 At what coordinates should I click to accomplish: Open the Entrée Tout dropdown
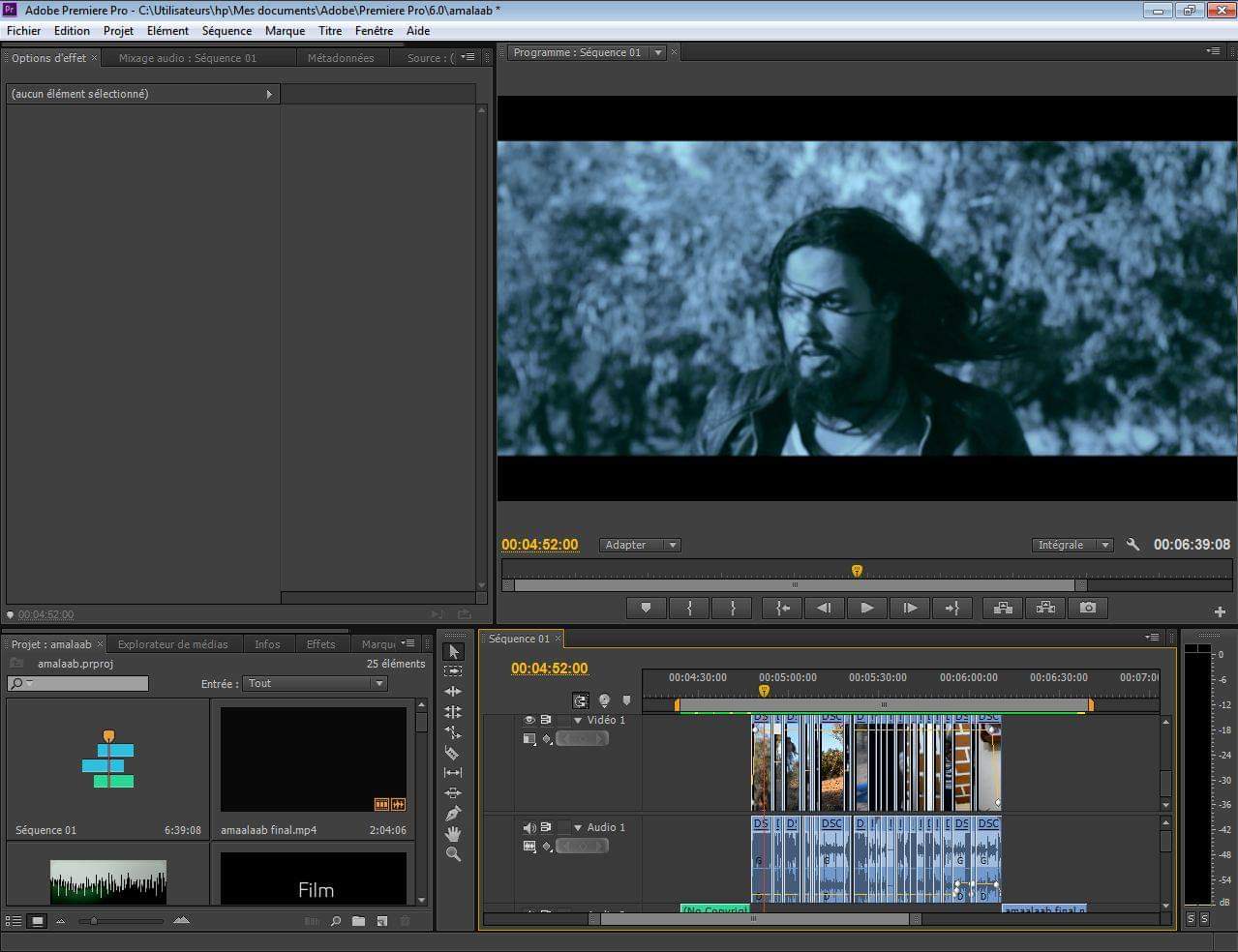[x=315, y=683]
